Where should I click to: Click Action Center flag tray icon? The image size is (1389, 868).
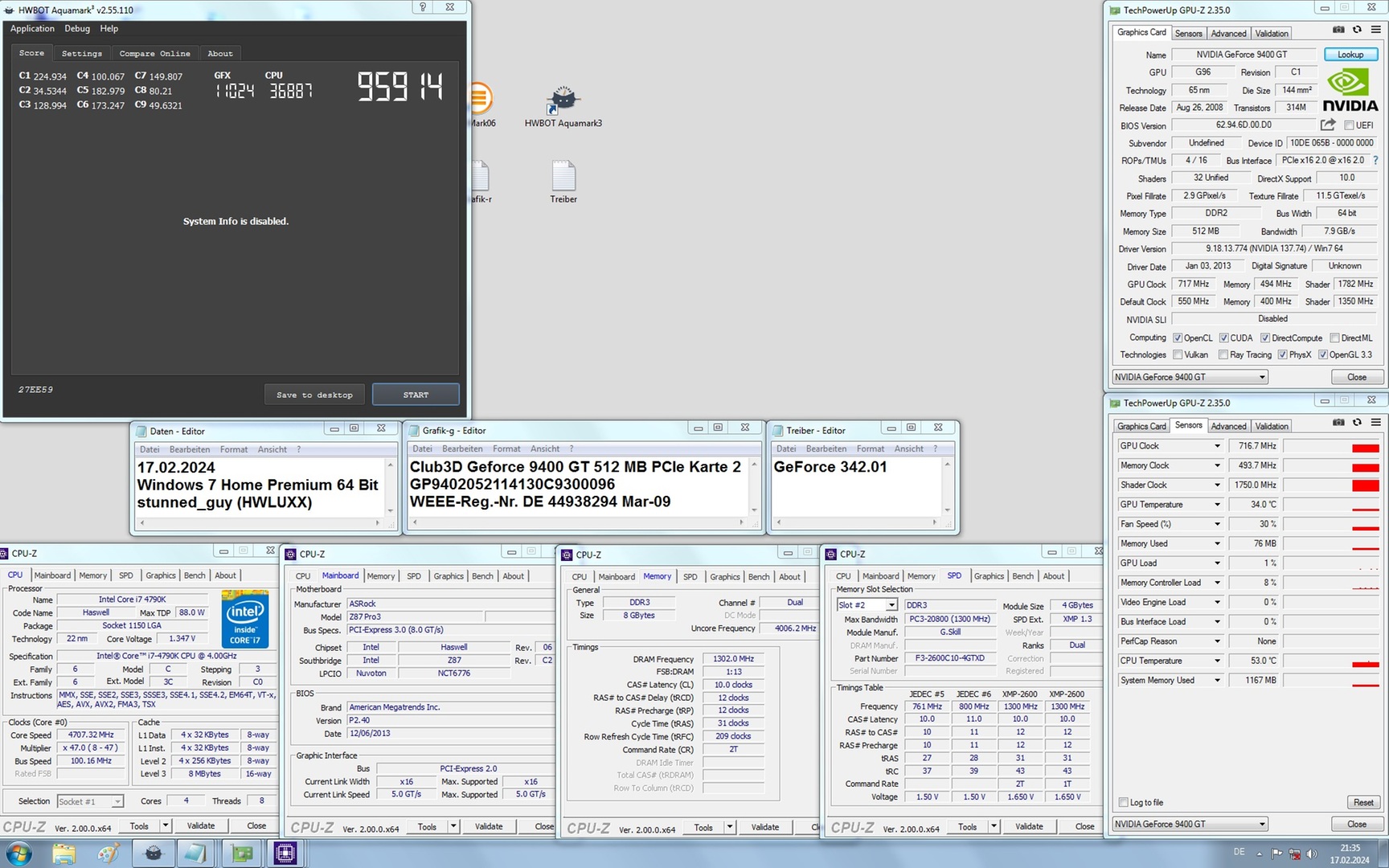[1276, 854]
